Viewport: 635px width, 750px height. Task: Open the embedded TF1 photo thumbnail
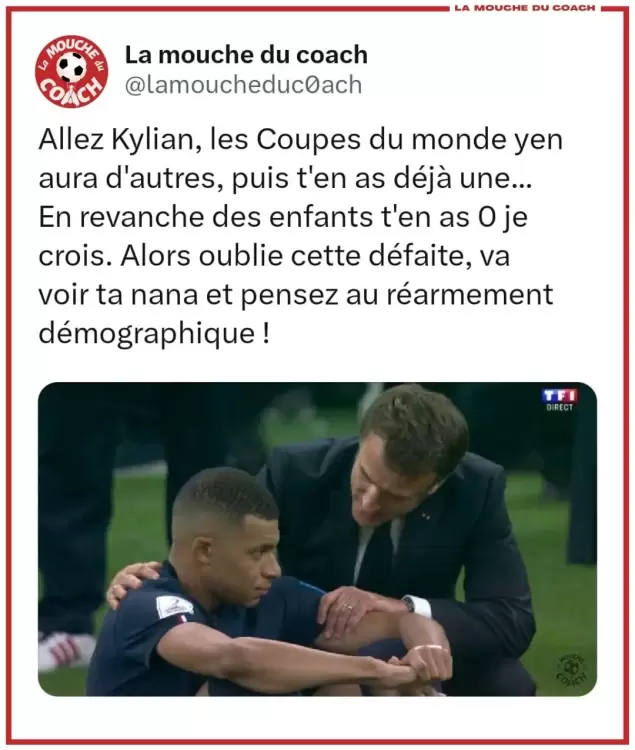318,539
